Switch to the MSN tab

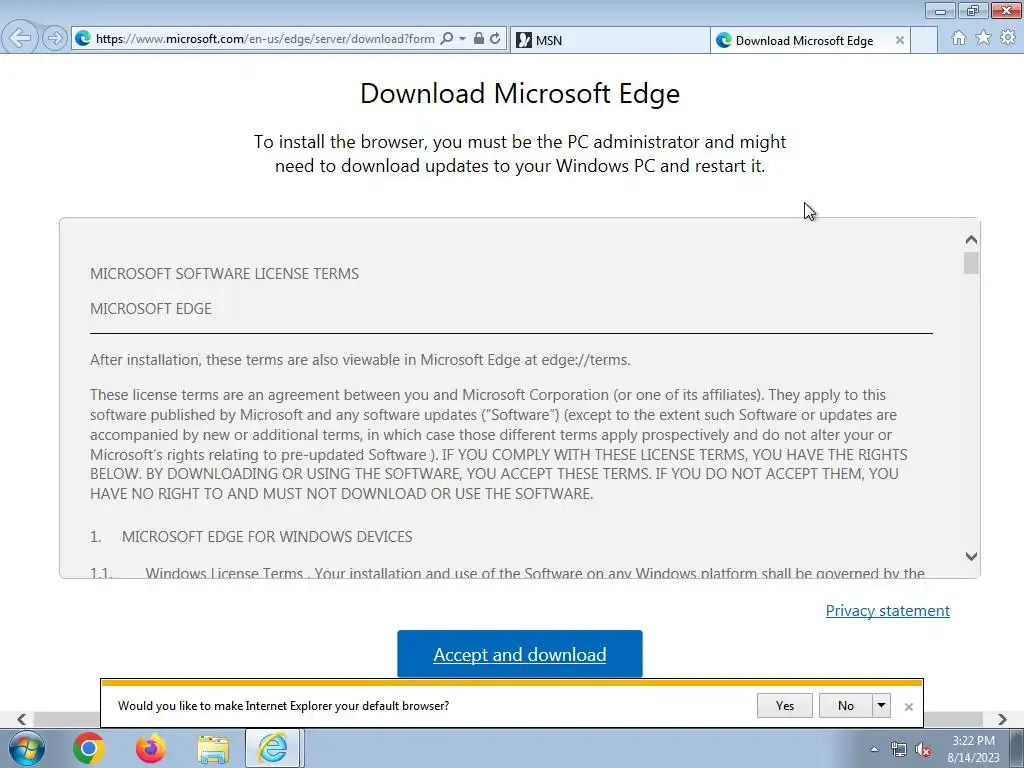point(610,40)
